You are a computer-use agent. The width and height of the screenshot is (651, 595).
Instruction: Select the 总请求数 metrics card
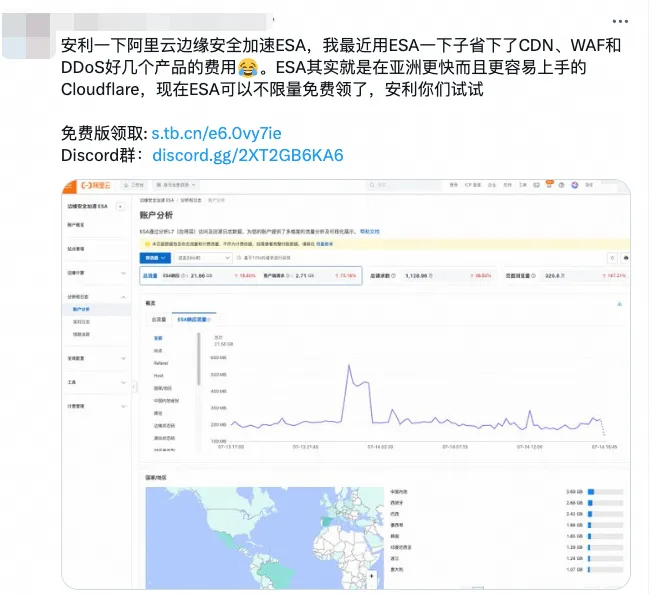click(x=432, y=276)
